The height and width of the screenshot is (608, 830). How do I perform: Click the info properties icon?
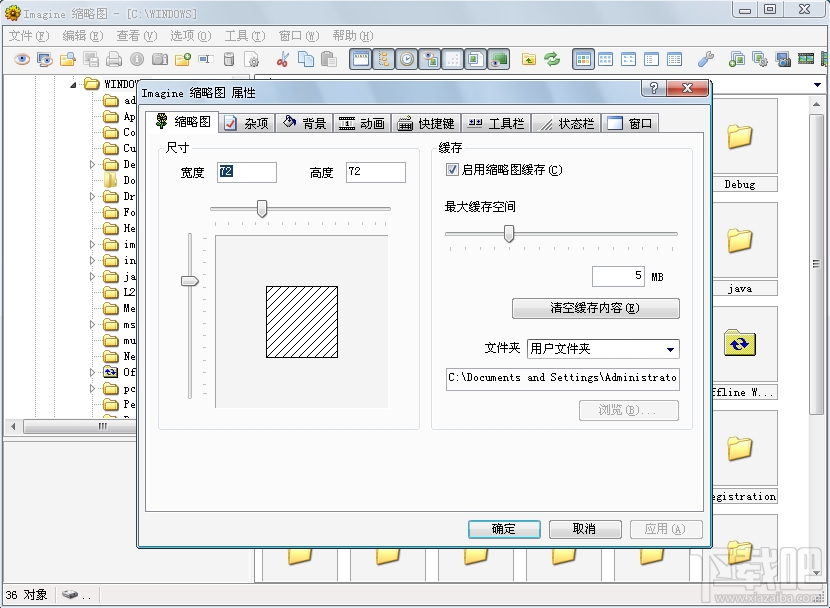point(137,59)
